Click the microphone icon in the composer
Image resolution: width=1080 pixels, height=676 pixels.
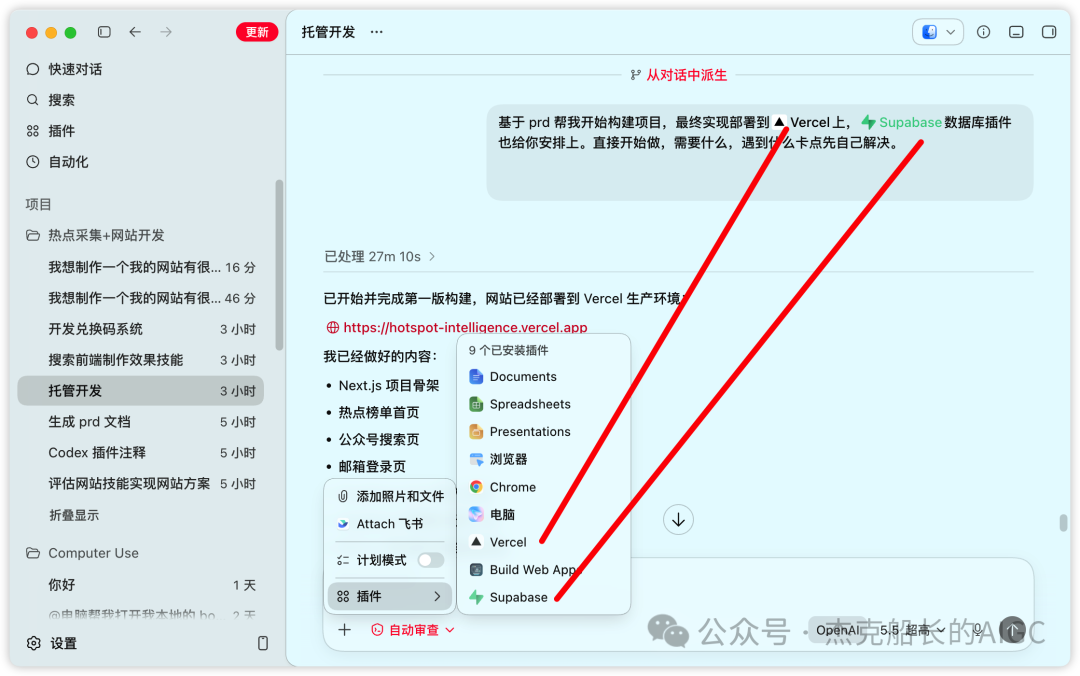[x=977, y=629]
